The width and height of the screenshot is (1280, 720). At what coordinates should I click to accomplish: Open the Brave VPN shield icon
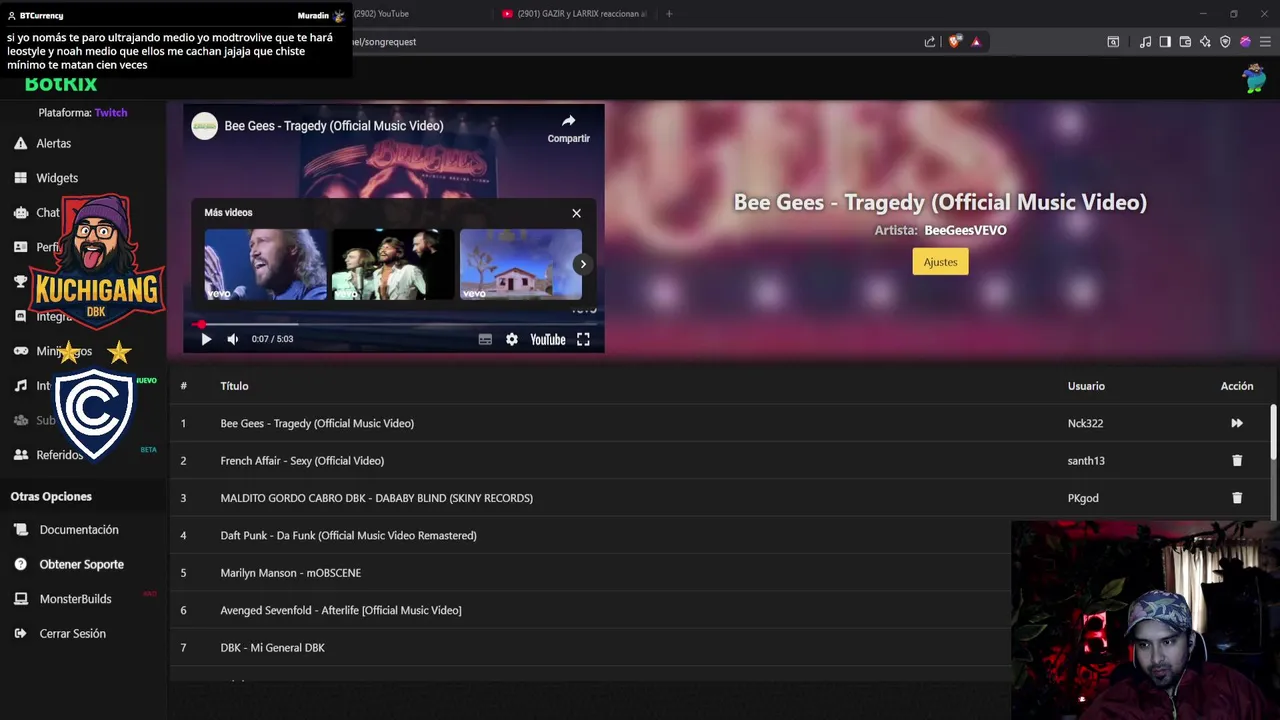(x=1225, y=42)
